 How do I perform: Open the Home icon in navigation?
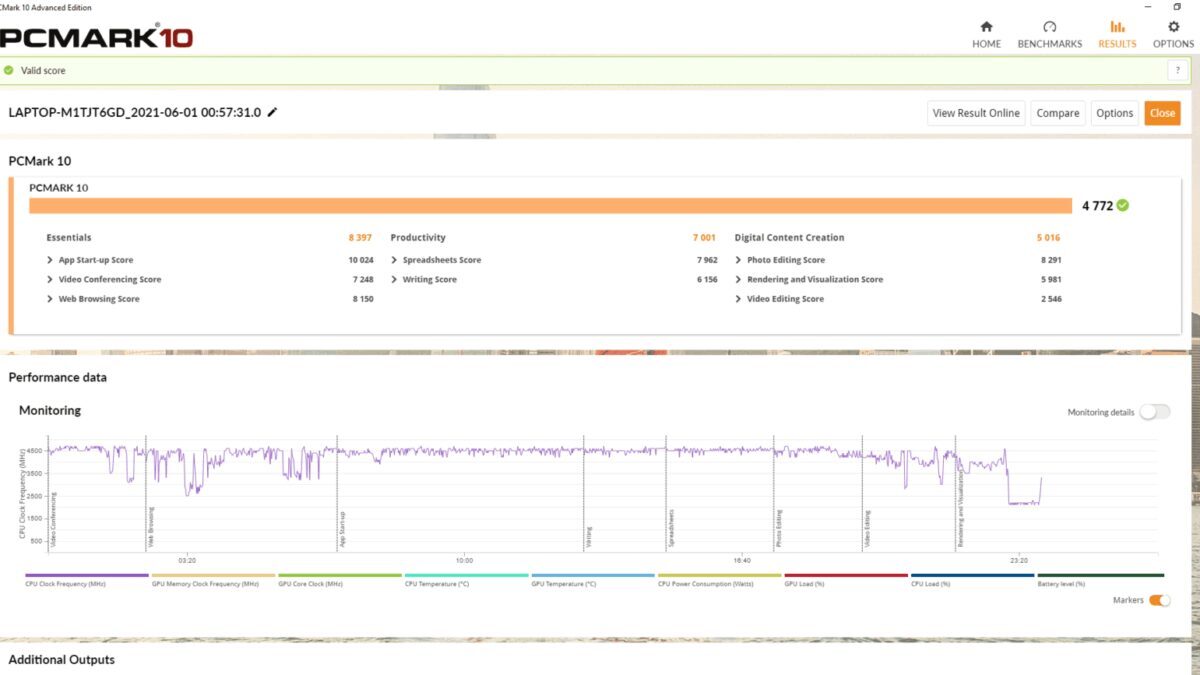point(986,27)
